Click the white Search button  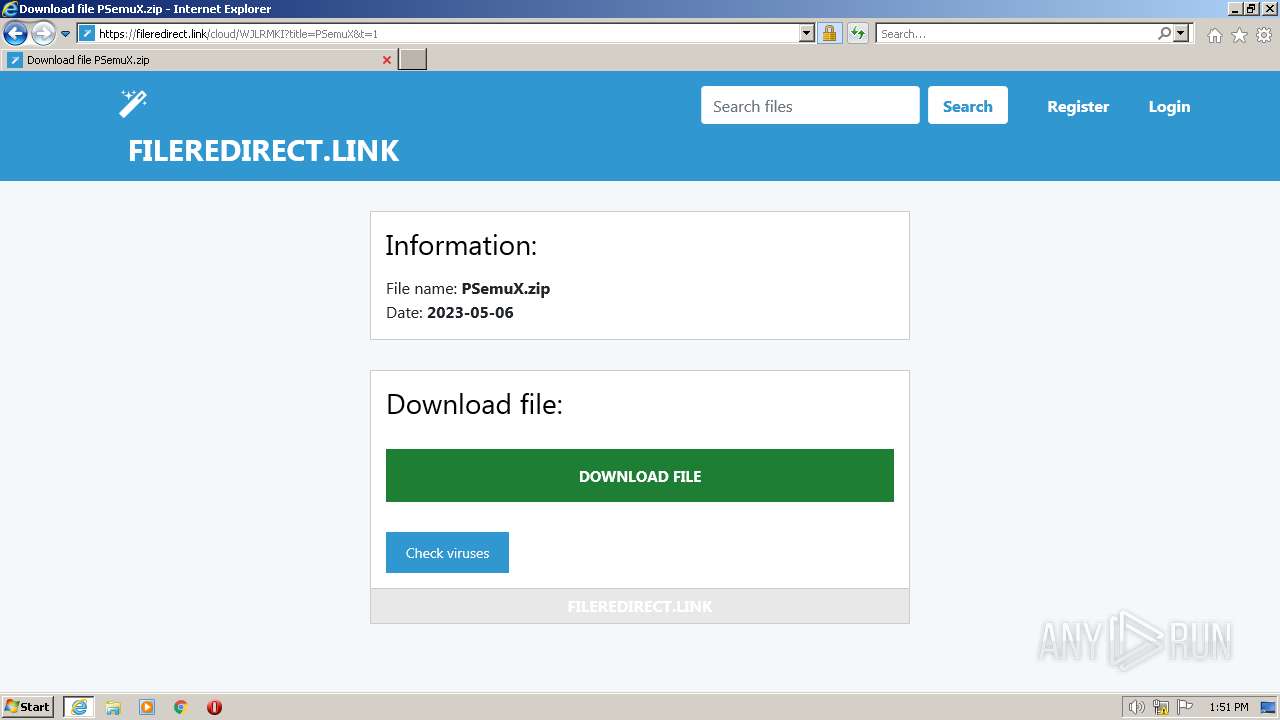coord(968,105)
